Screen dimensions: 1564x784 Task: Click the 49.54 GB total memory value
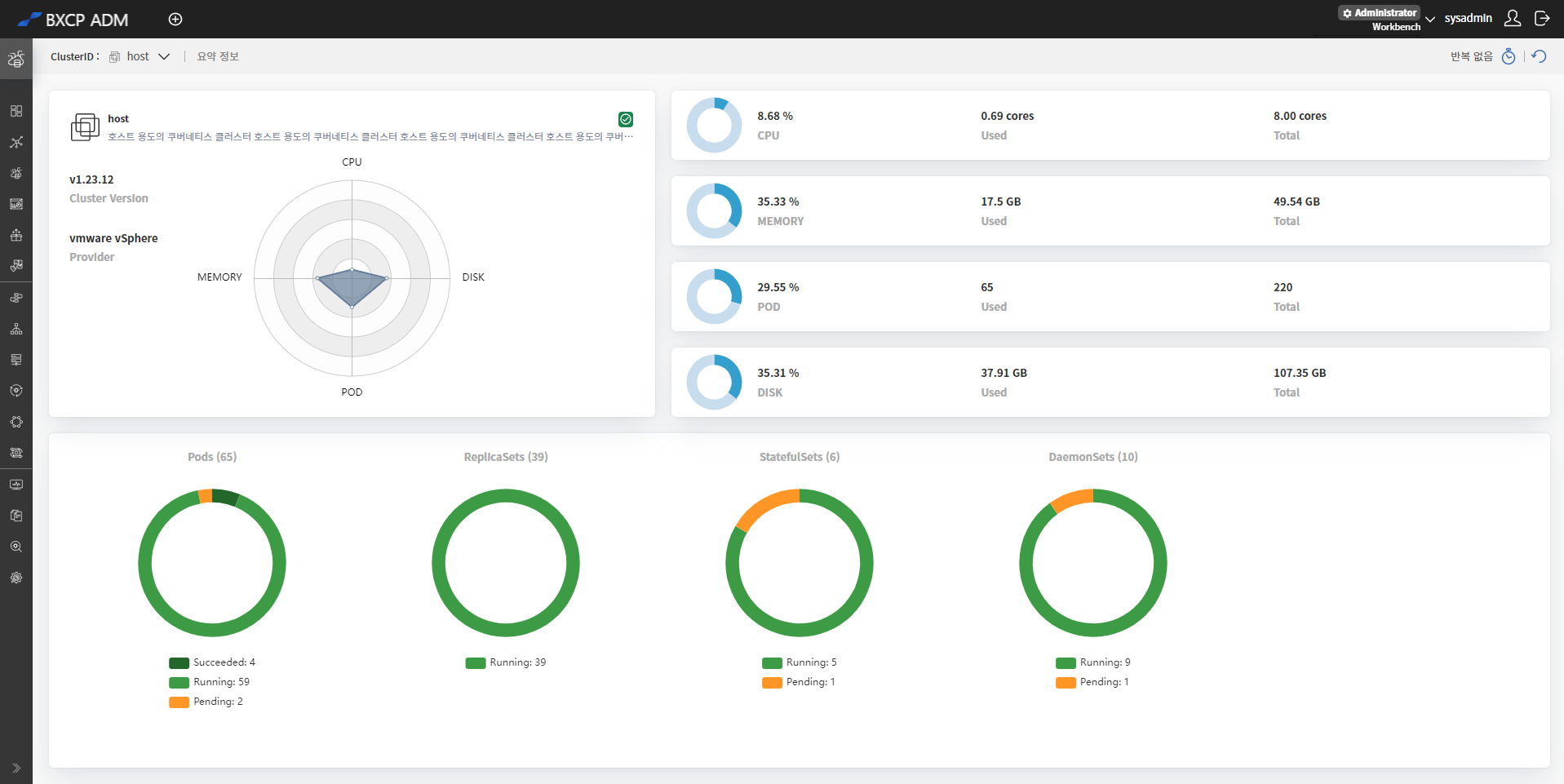point(1296,202)
